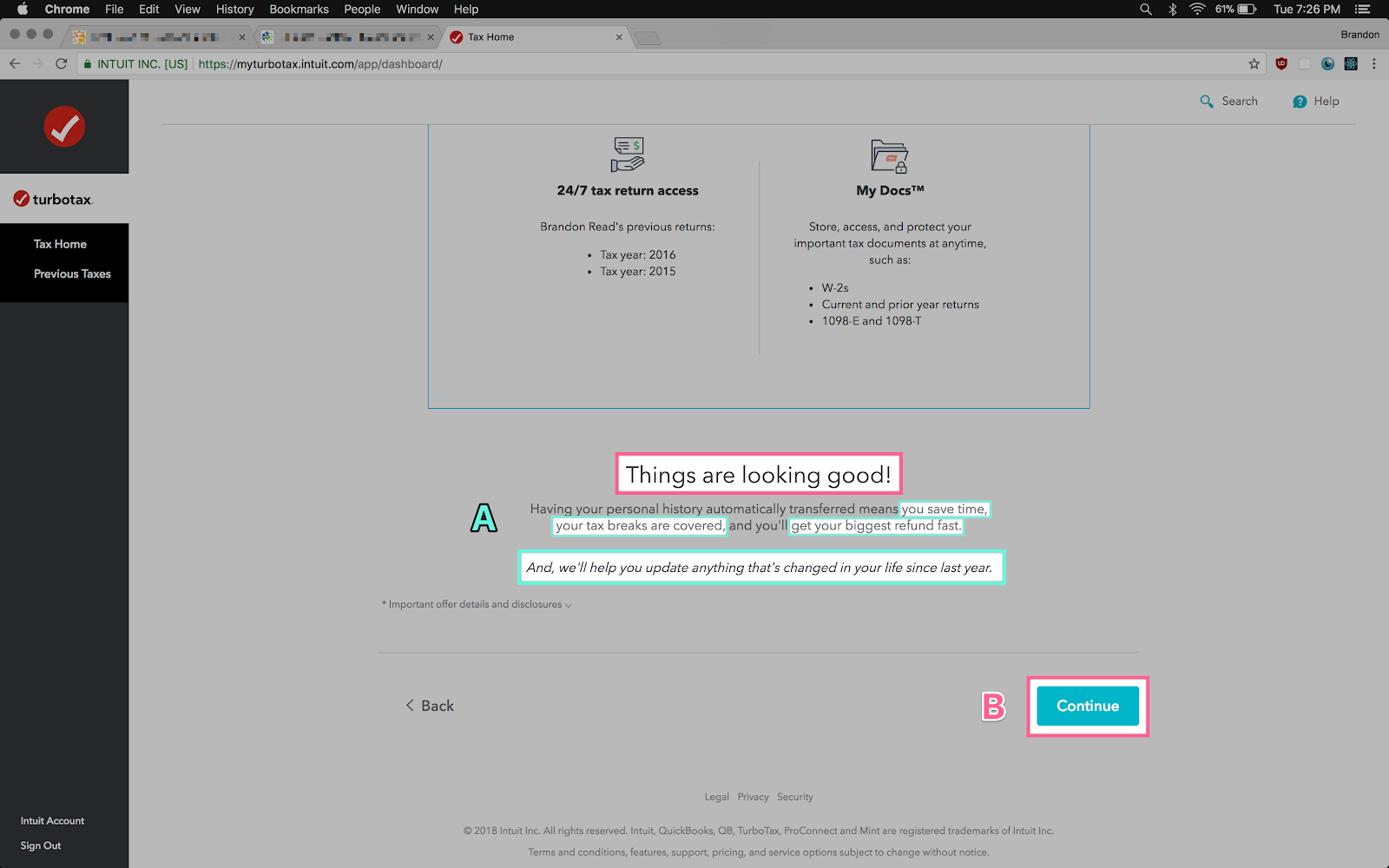The width and height of the screenshot is (1389, 868).
Task: Open Intuit Account in the sidebar
Action: point(53,821)
